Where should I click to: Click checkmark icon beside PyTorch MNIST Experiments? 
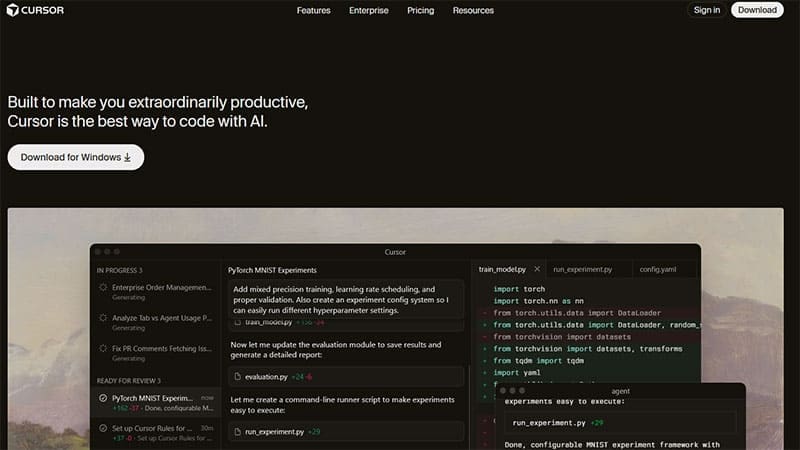(x=103, y=398)
